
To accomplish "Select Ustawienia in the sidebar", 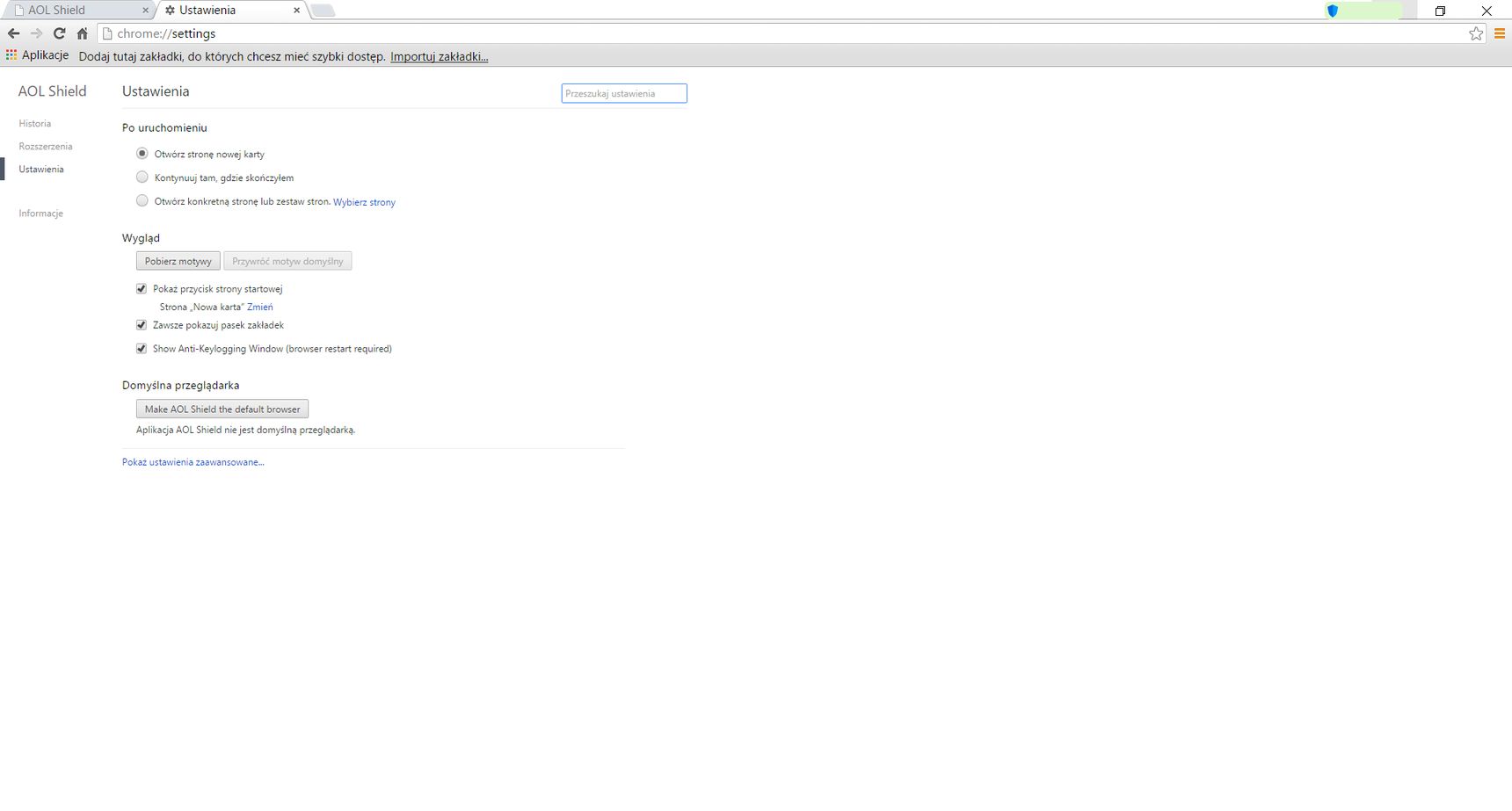I will [x=41, y=170].
